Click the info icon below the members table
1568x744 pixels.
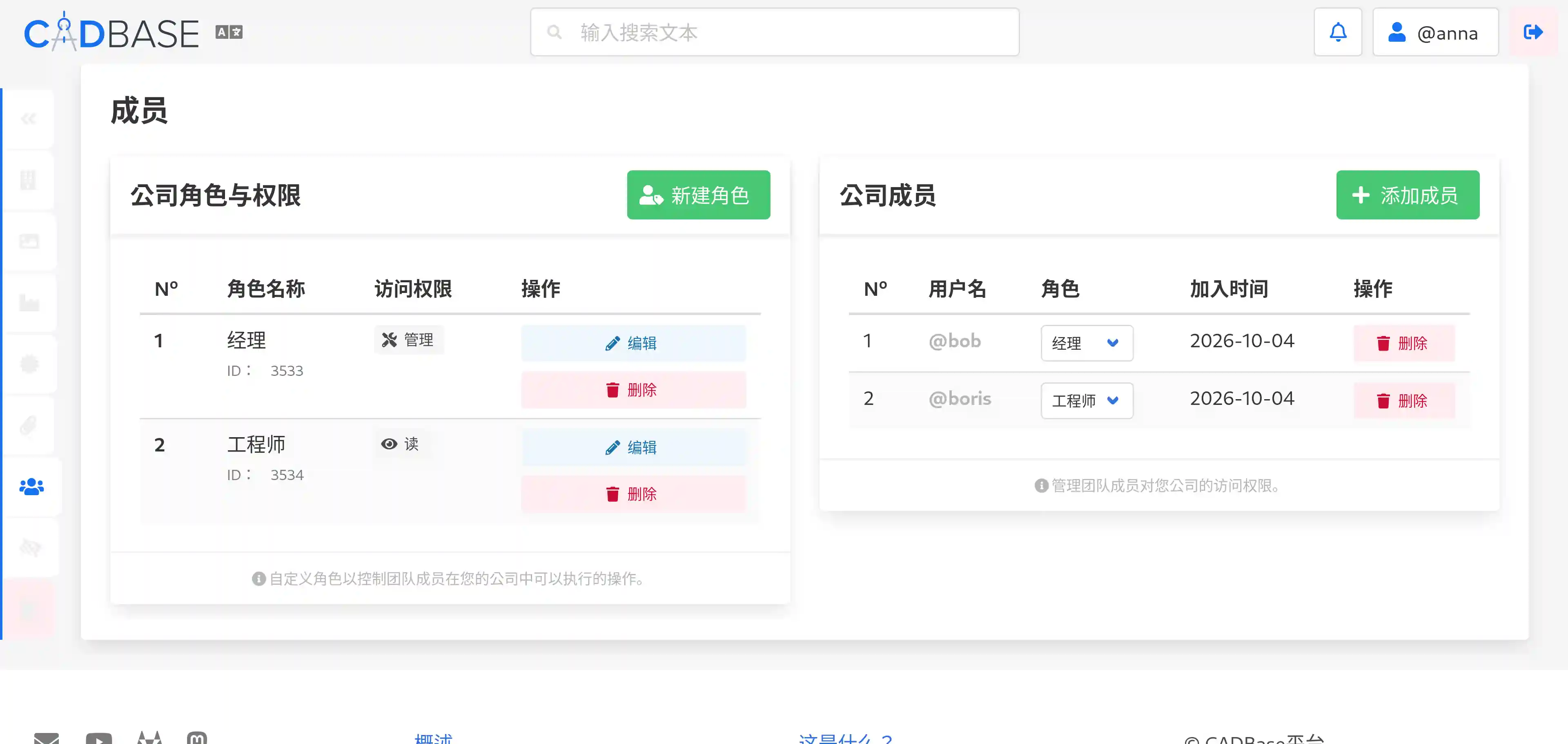(x=1041, y=485)
